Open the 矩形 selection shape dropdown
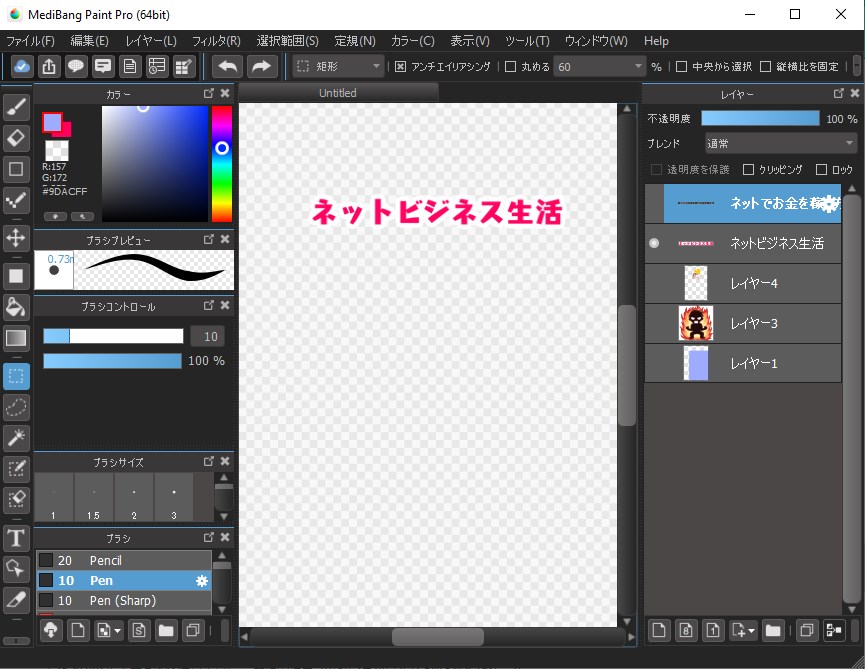The height and width of the screenshot is (669, 865). (x=340, y=67)
